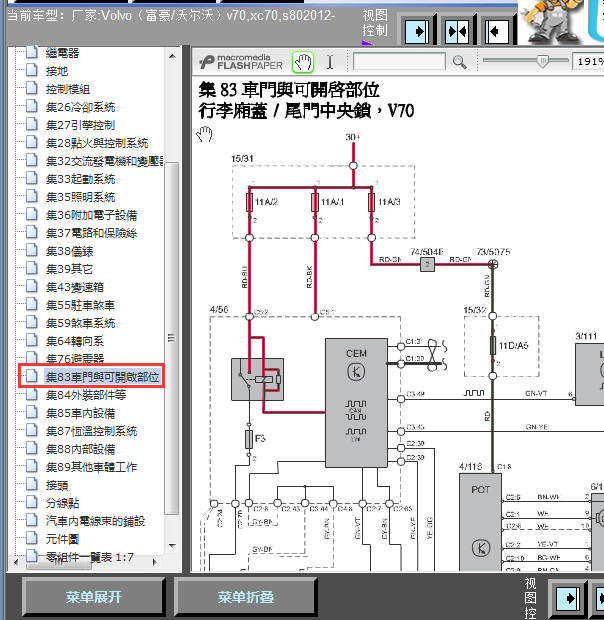This screenshot has height=620, width=604.
Task: Open 集39其它 in the tree
Action: (x=69, y=269)
